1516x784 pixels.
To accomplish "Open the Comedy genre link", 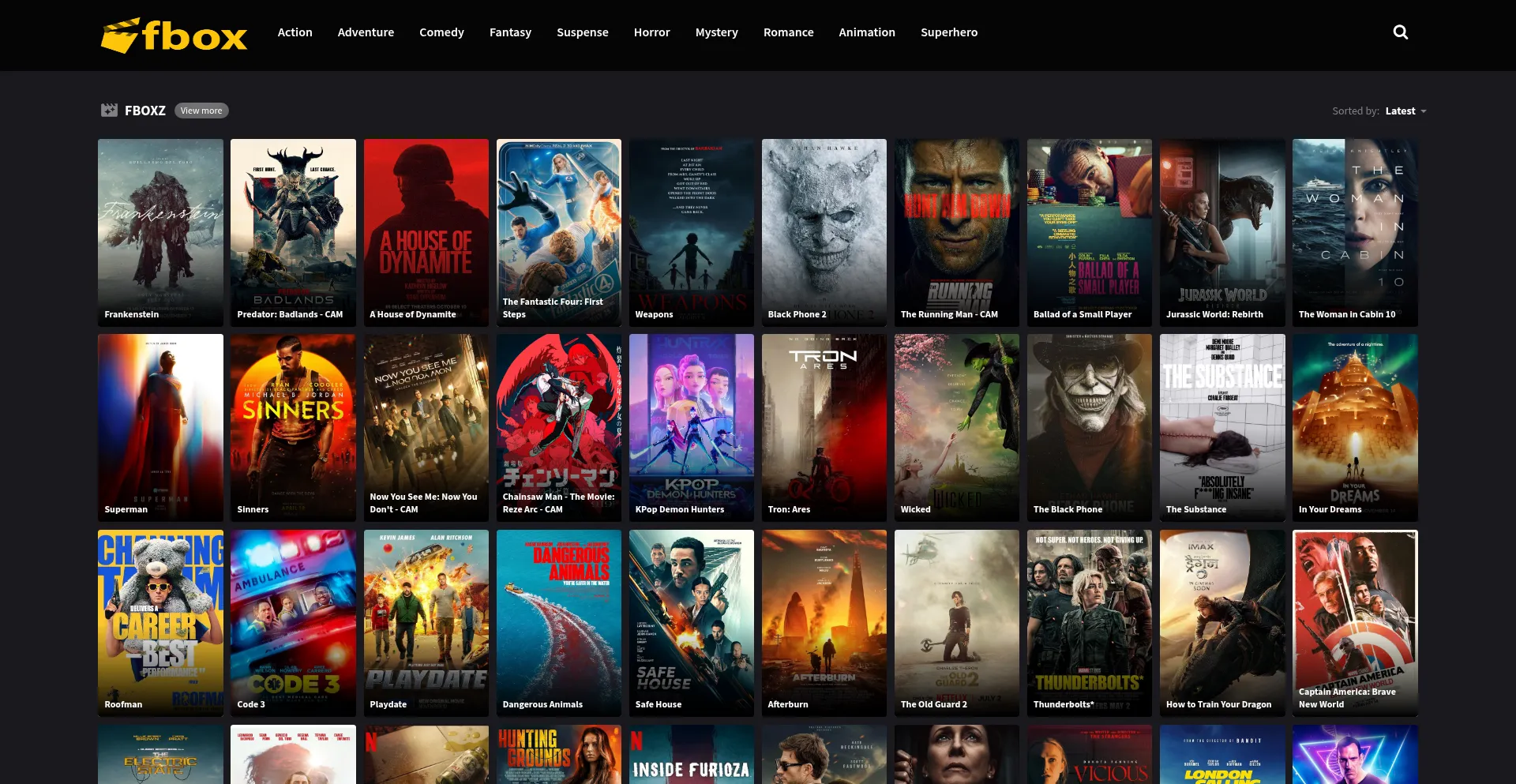I will (441, 32).
